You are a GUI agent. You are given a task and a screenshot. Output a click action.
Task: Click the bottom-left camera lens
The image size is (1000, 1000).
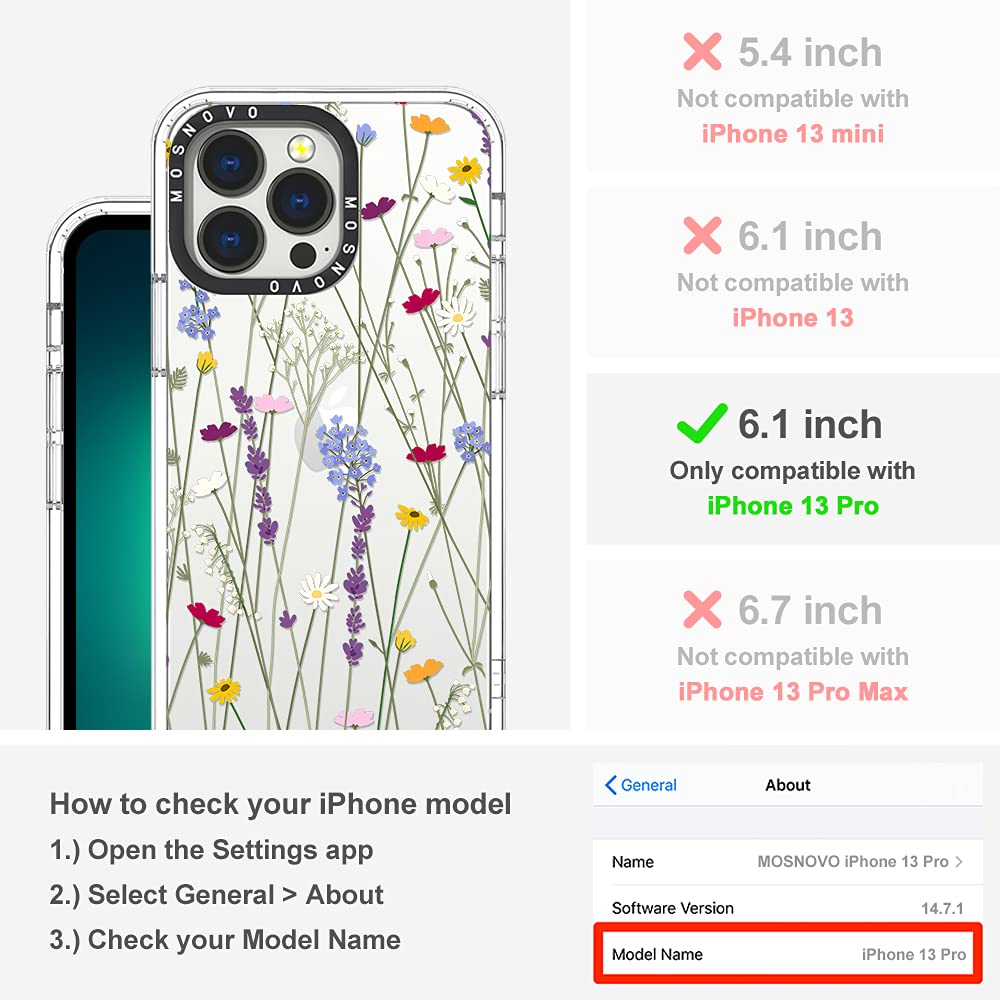[x=231, y=239]
